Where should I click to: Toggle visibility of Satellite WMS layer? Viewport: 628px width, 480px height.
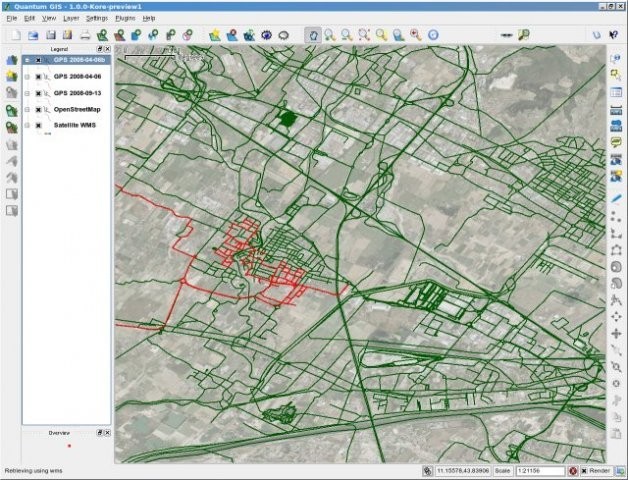38,125
